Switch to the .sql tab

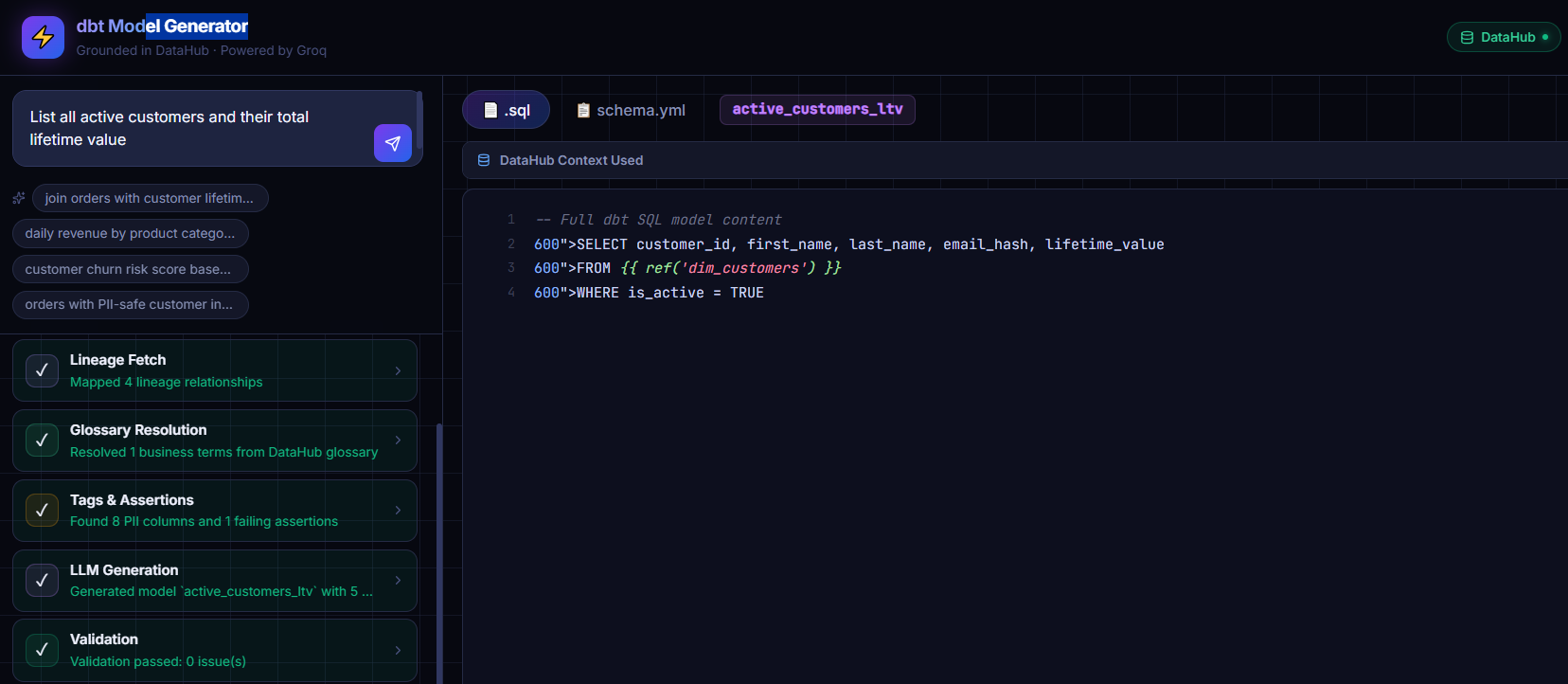[507, 110]
